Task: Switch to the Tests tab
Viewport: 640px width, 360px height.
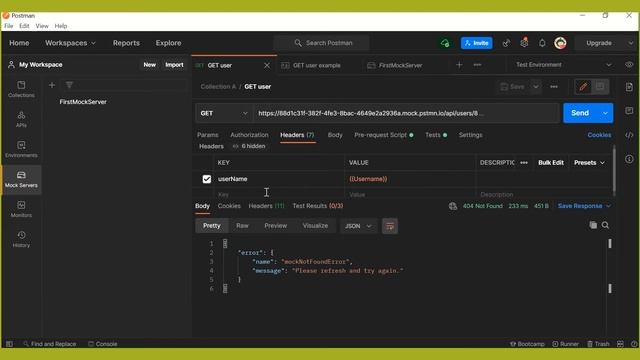Action: pos(436,135)
